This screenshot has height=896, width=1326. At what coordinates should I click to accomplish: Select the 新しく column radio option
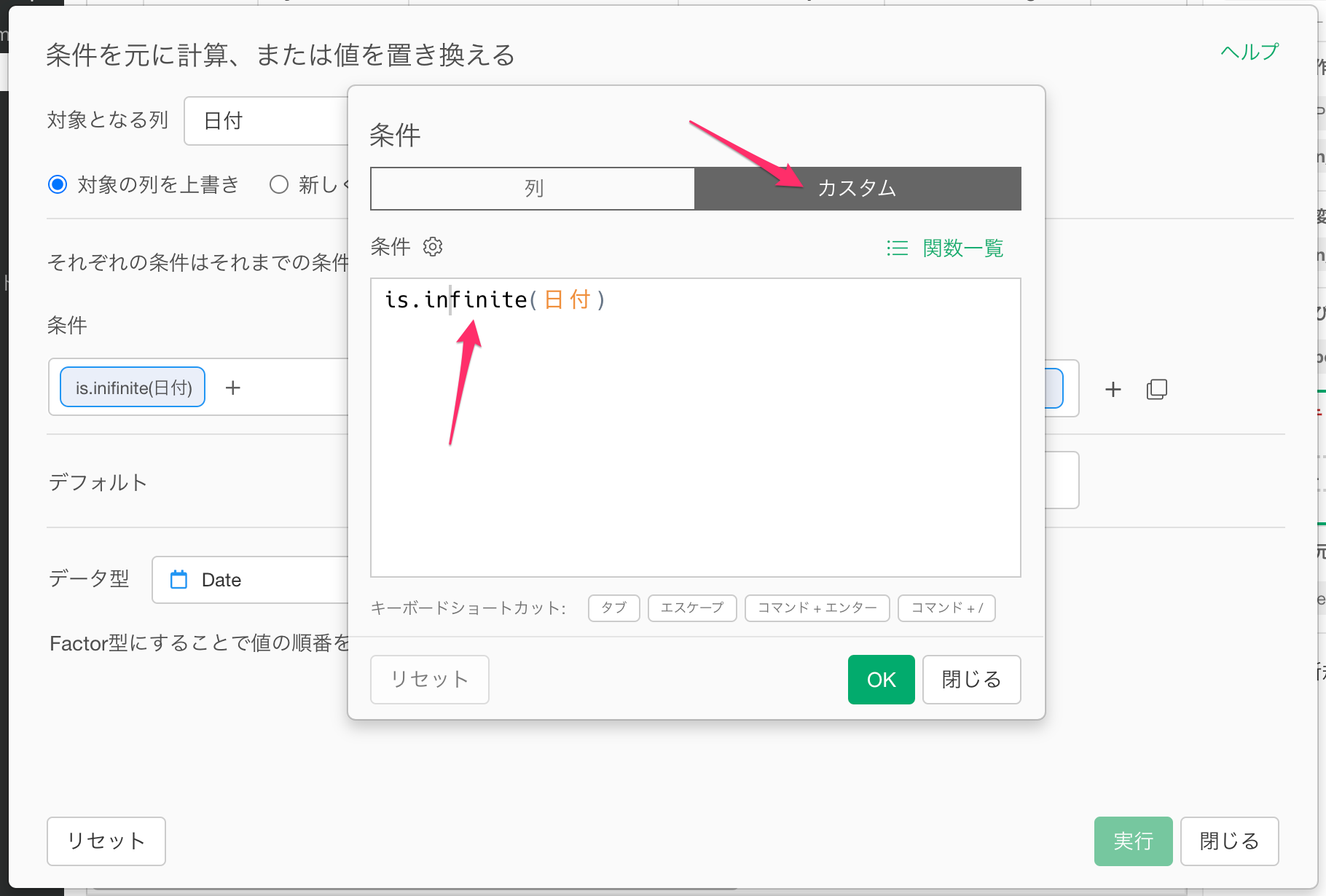[x=279, y=185]
